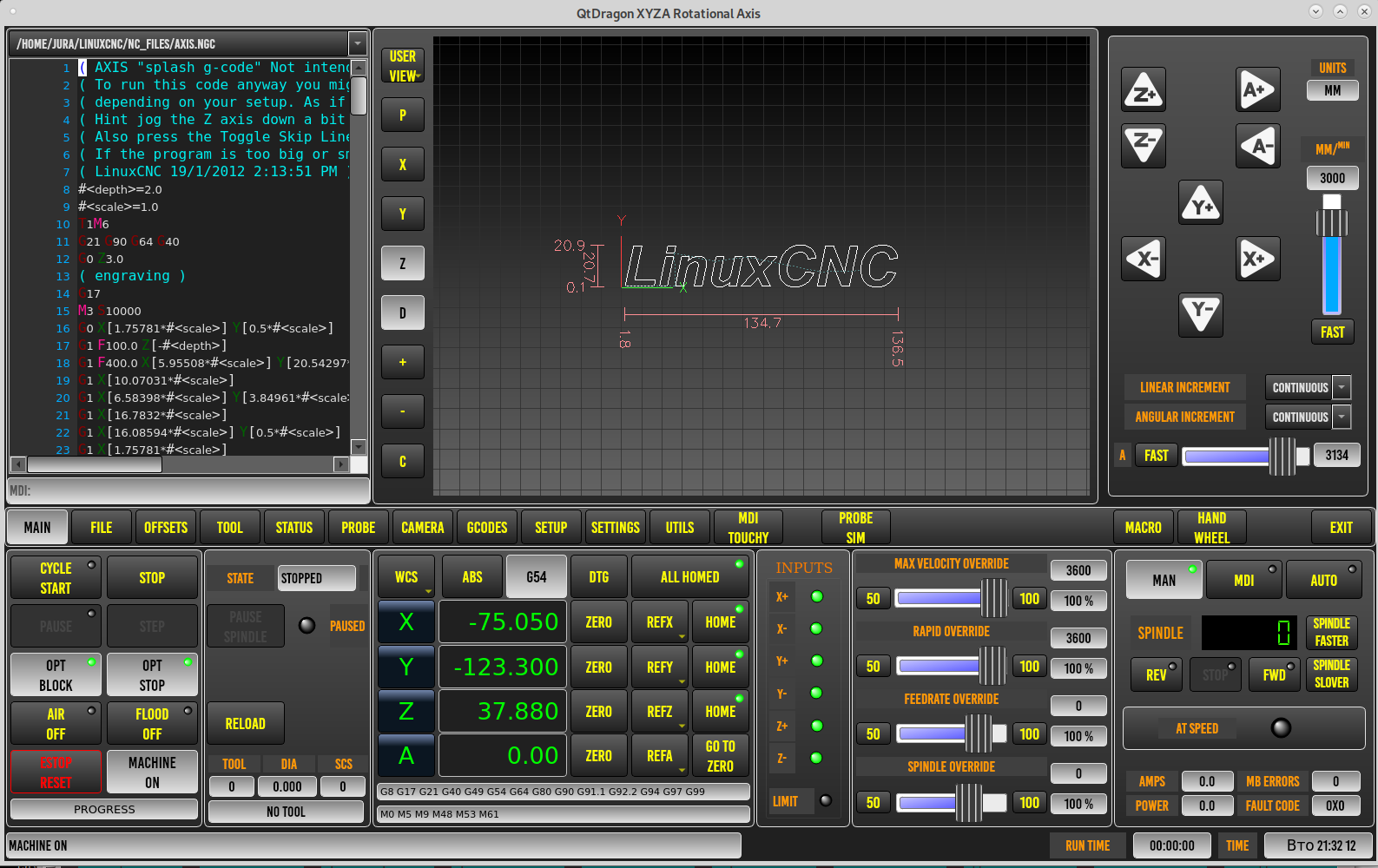Switch to MAN manual mode

(1164, 580)
